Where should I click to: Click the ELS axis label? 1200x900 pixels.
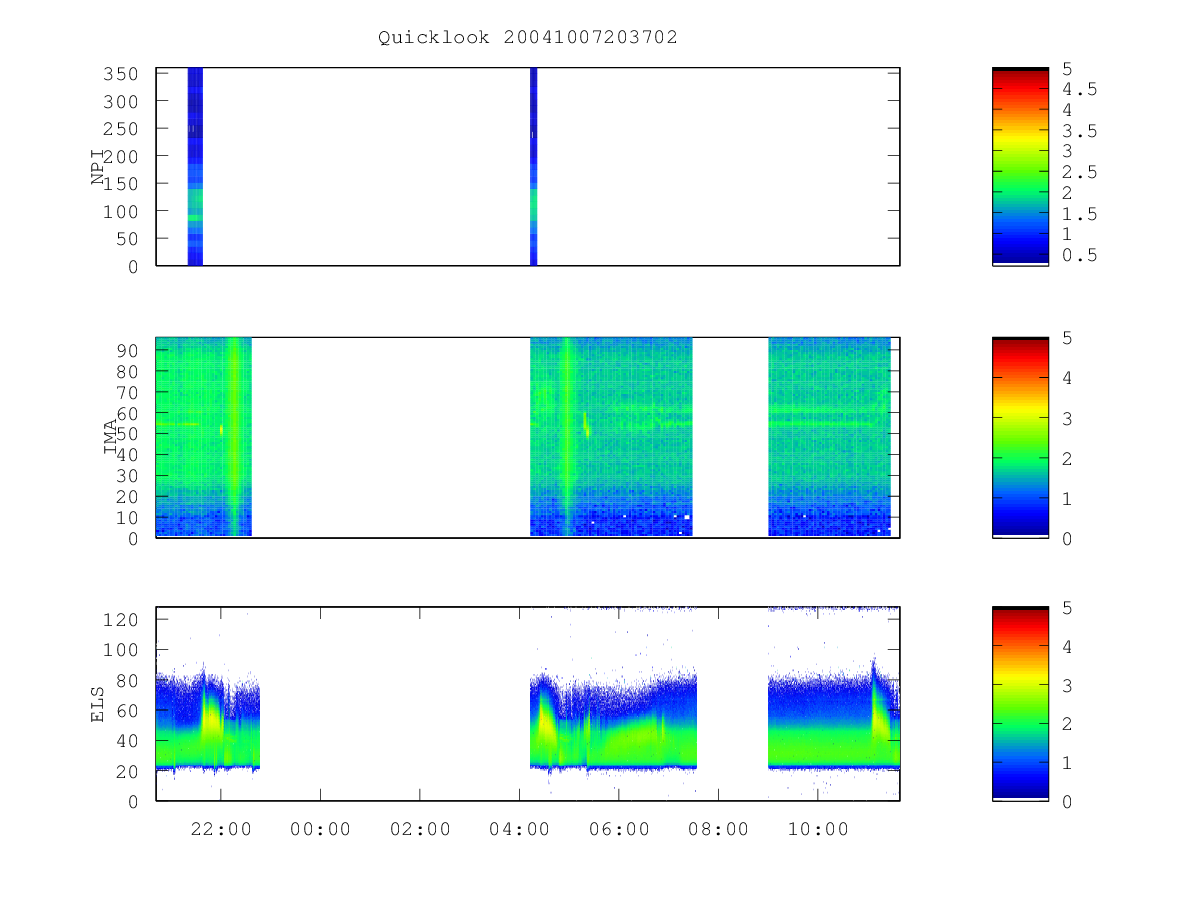99,704
